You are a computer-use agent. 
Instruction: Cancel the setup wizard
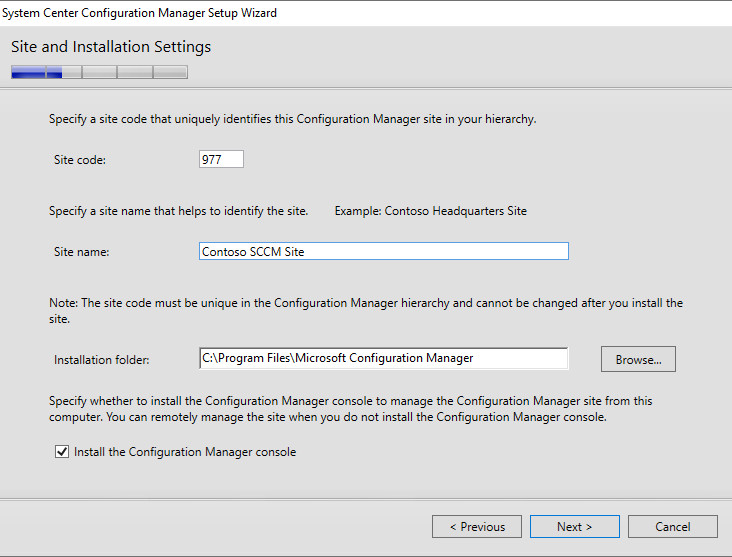673,527
